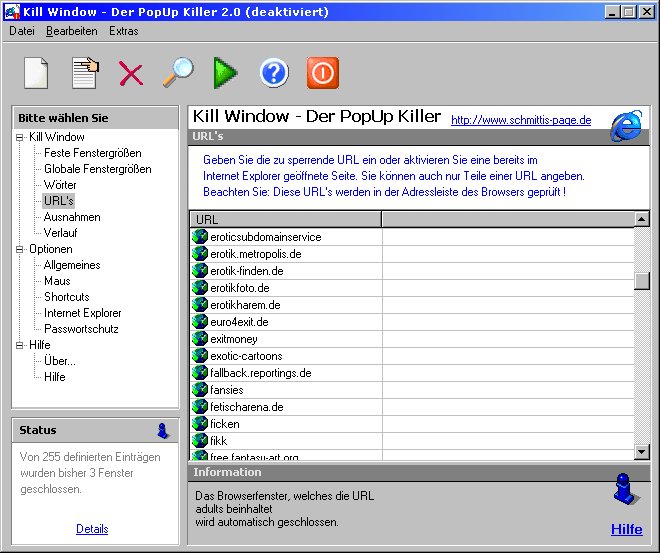This screenshot has width=660, height=553.
Task: Click the app icon in the title bar
Action: (12, 12)
